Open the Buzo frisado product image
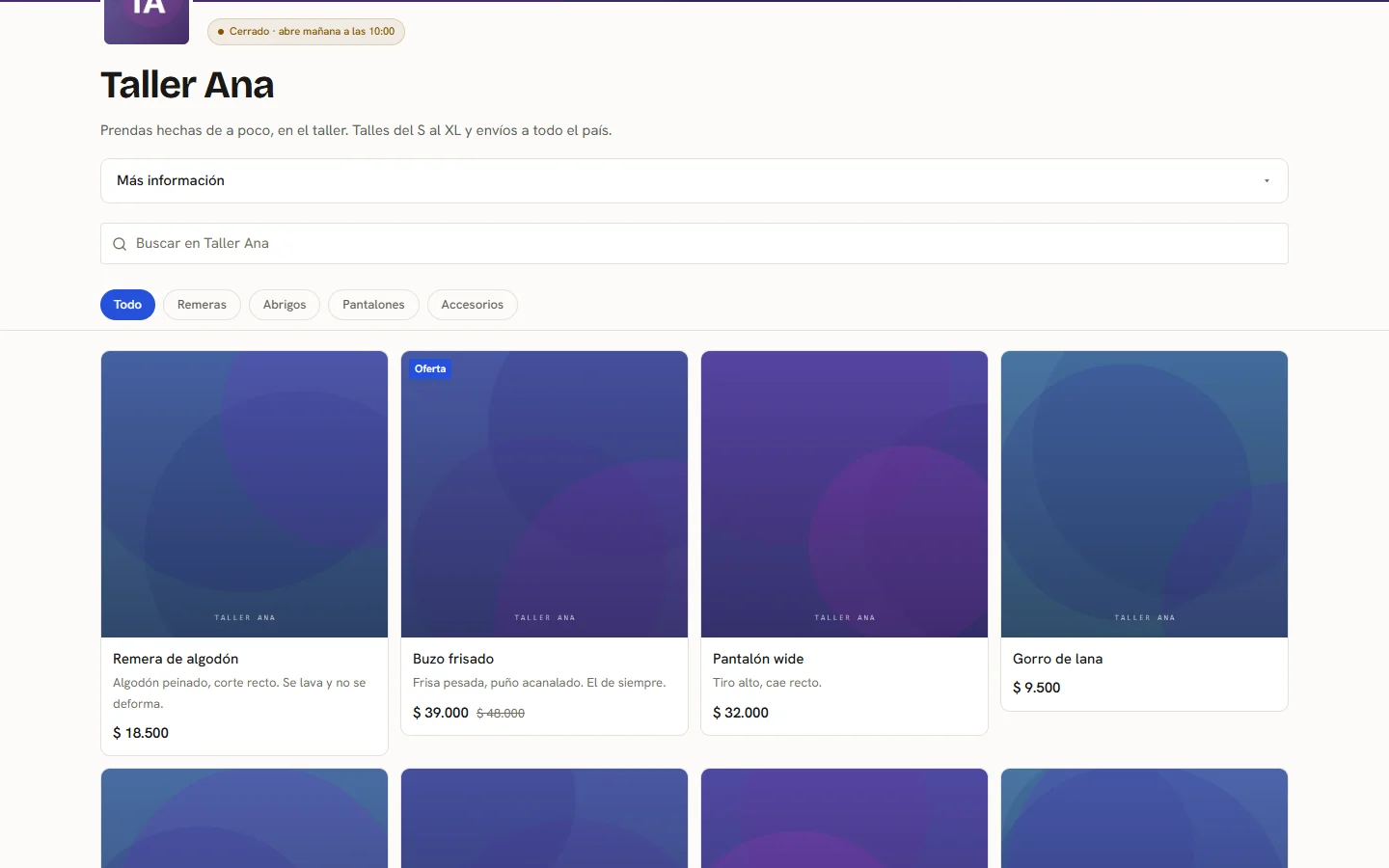 point(544,494)
